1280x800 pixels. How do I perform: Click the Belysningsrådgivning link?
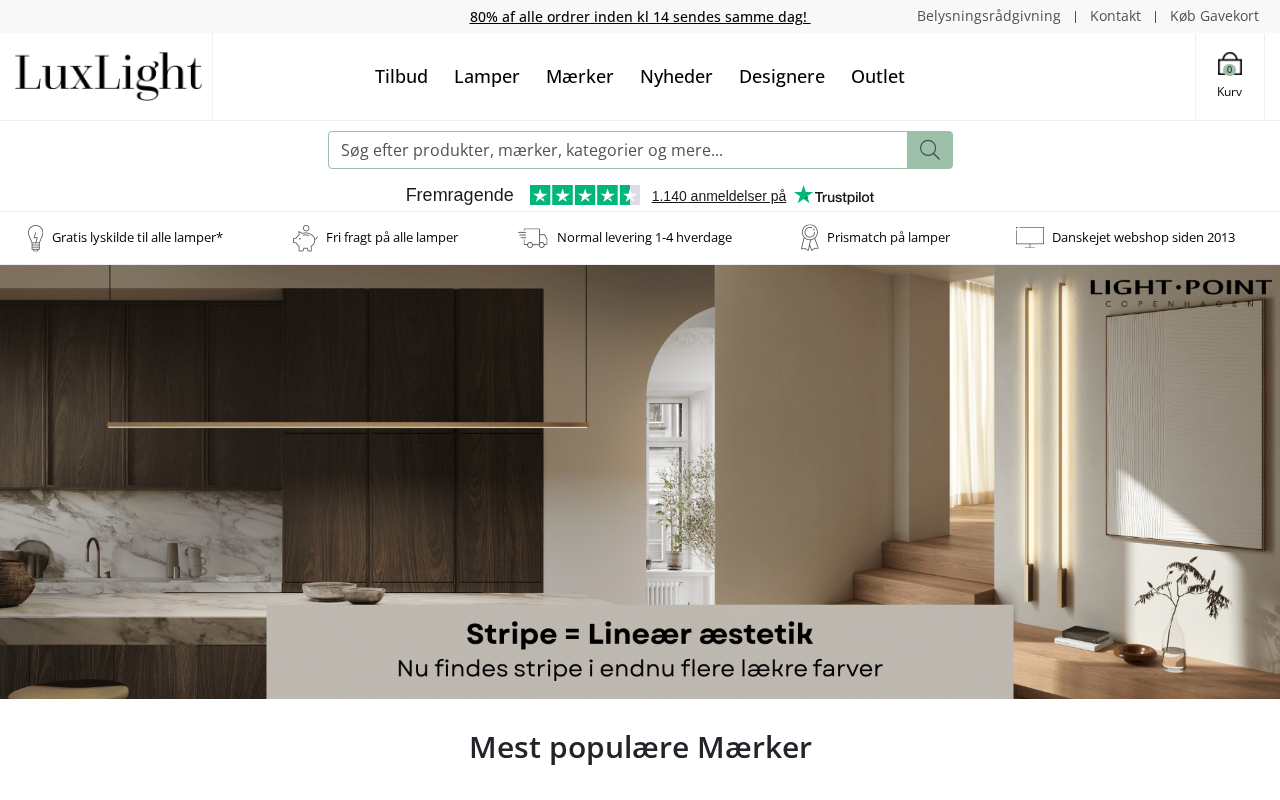[989, 16]
